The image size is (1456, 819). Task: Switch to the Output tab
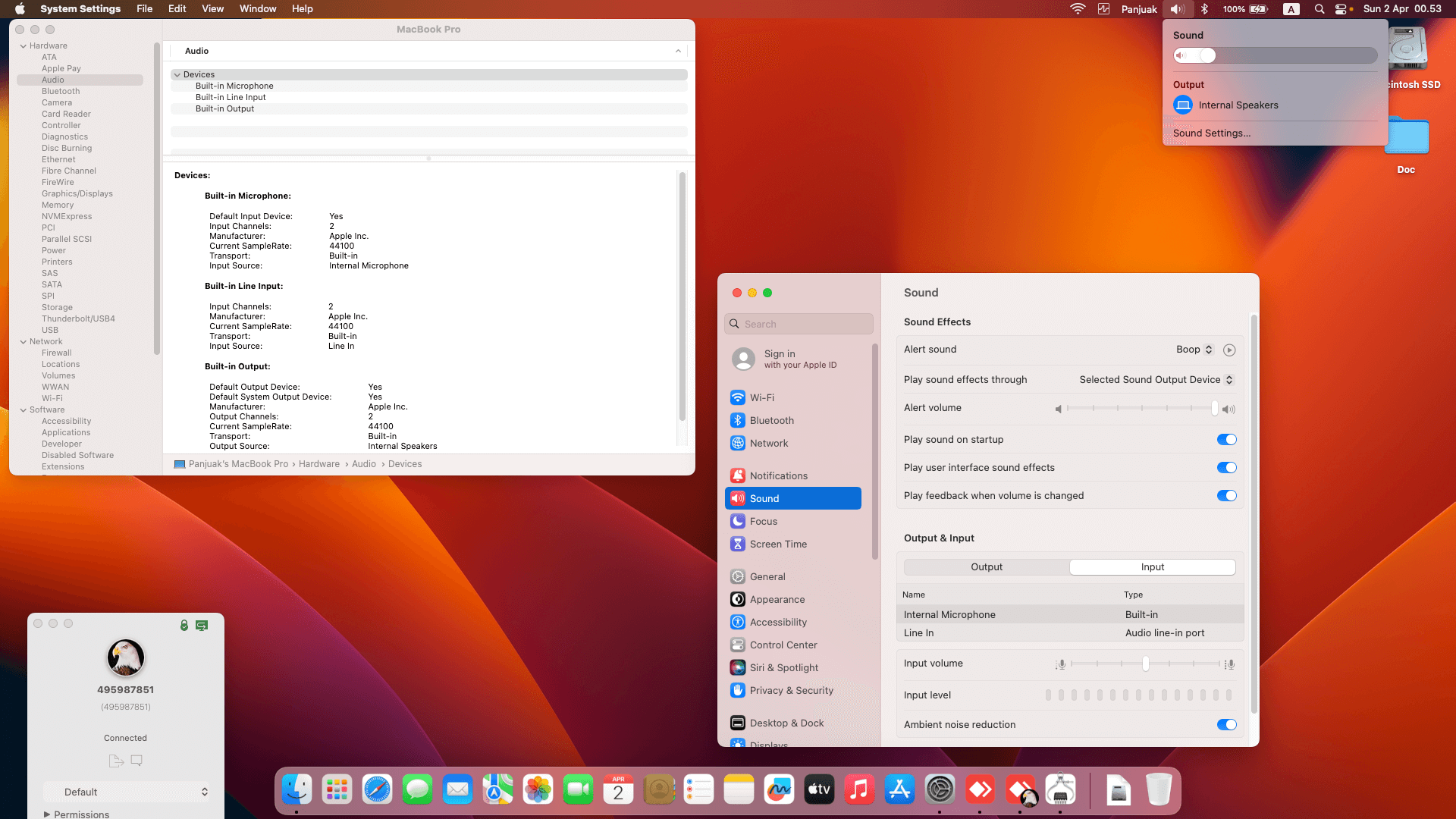coord(986,567)
